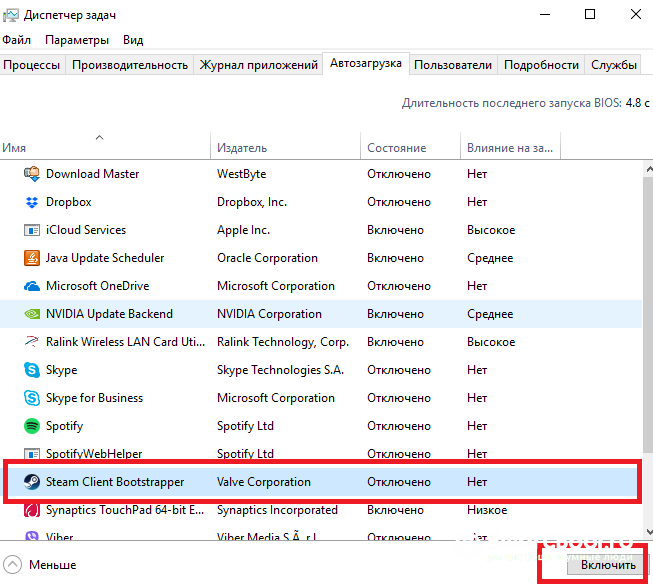Sort by the Состояние column header
This screenshot has width=653, height=584.
tap(411, 146)
